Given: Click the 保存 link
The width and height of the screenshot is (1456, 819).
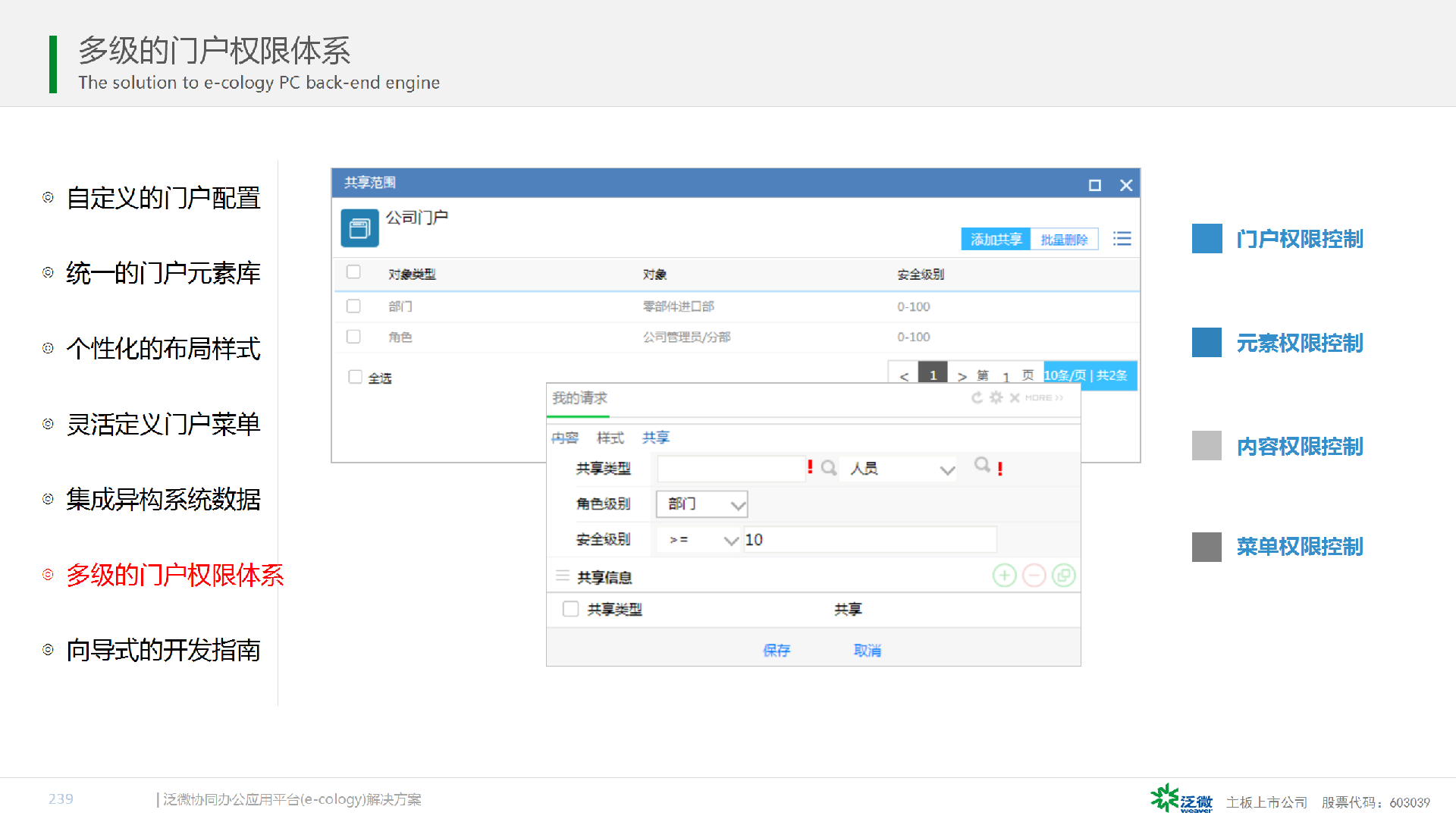Looking at the screenshot, I should click(776, 650).
